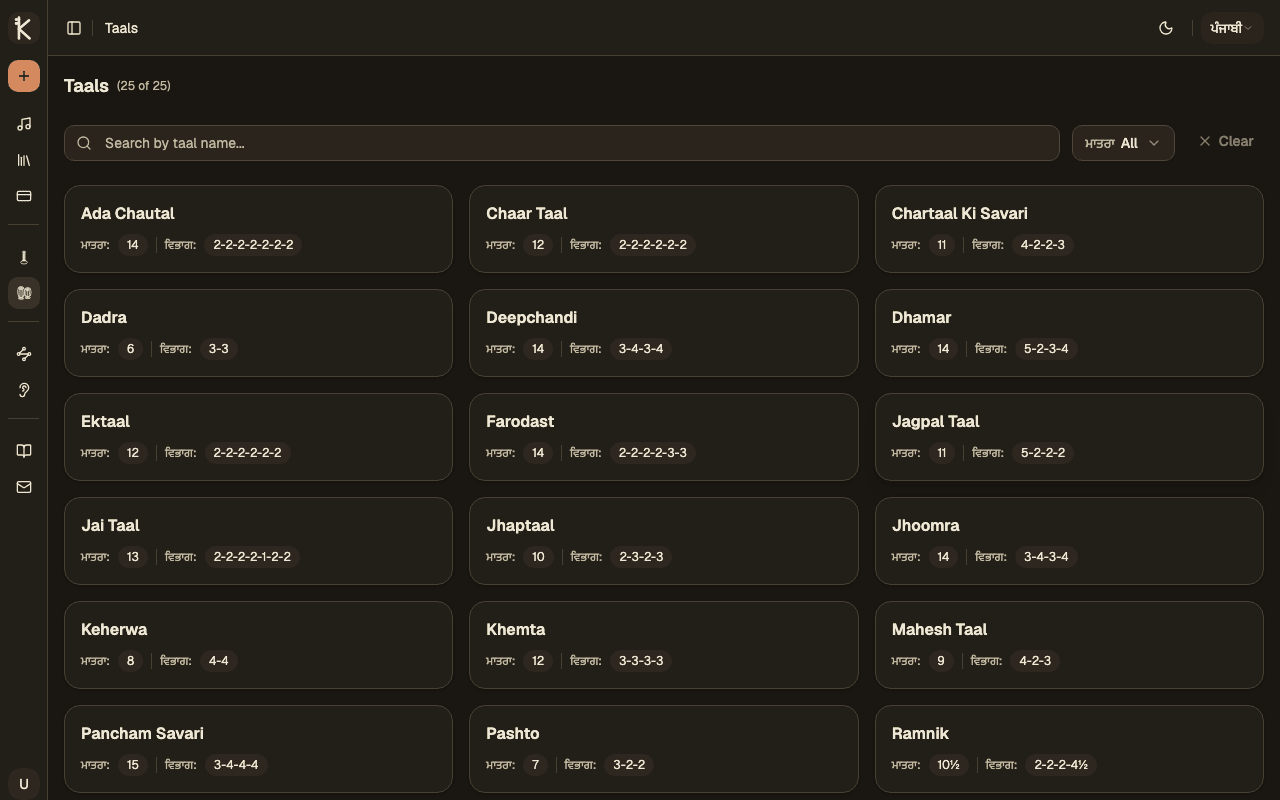The image size is (1280, 800).
Task: Click the Taals breadcrumb in the header
Action: tap(121, 28)
